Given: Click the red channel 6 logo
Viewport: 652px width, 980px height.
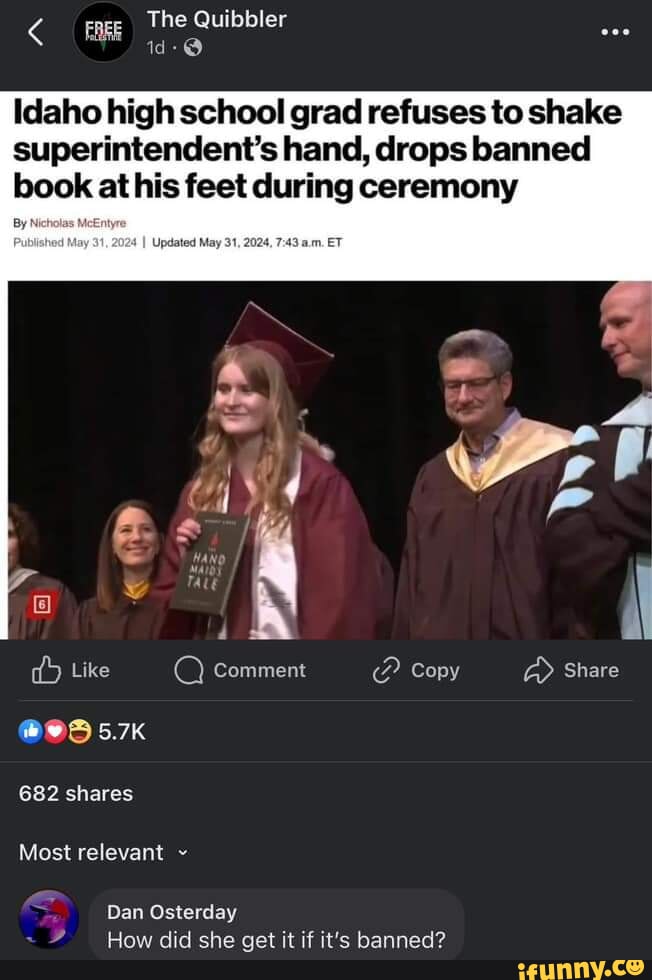Looking at the screenshot, I should (41, 603).
